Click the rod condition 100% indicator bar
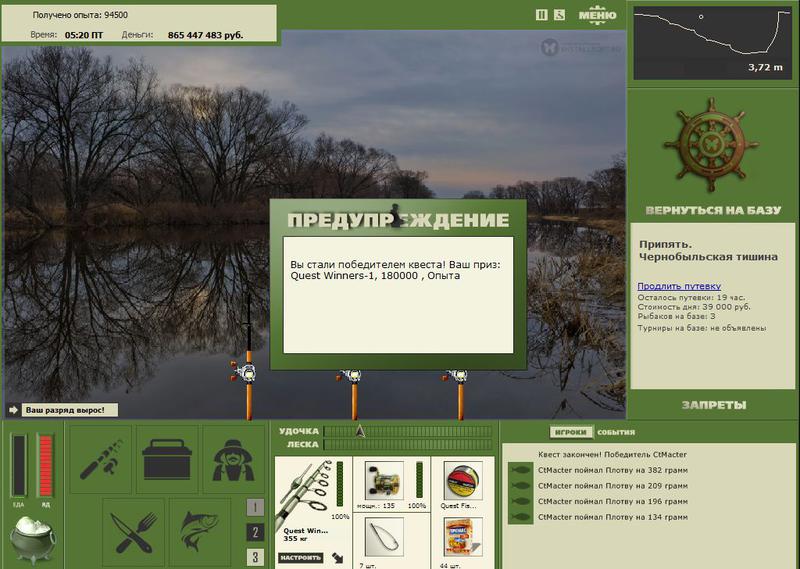 (340, 484)
